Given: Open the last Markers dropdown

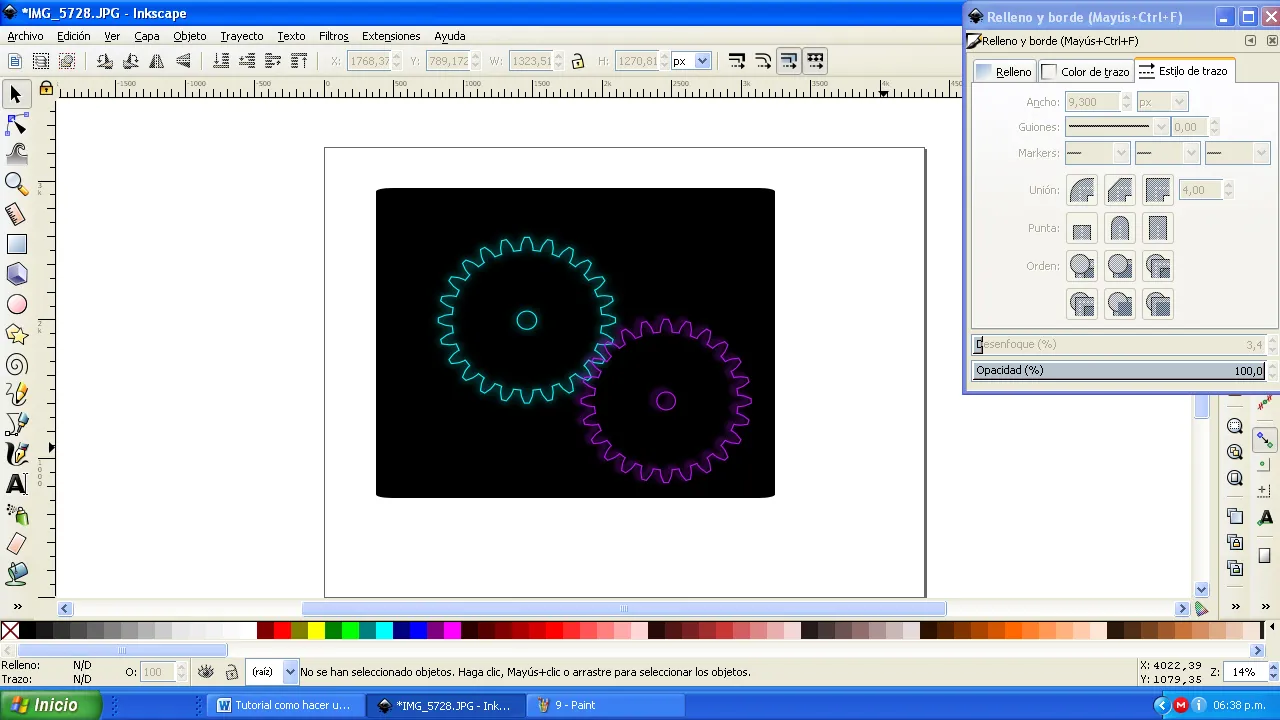Looking at the screenshot, I should (x=1237, y=153).
